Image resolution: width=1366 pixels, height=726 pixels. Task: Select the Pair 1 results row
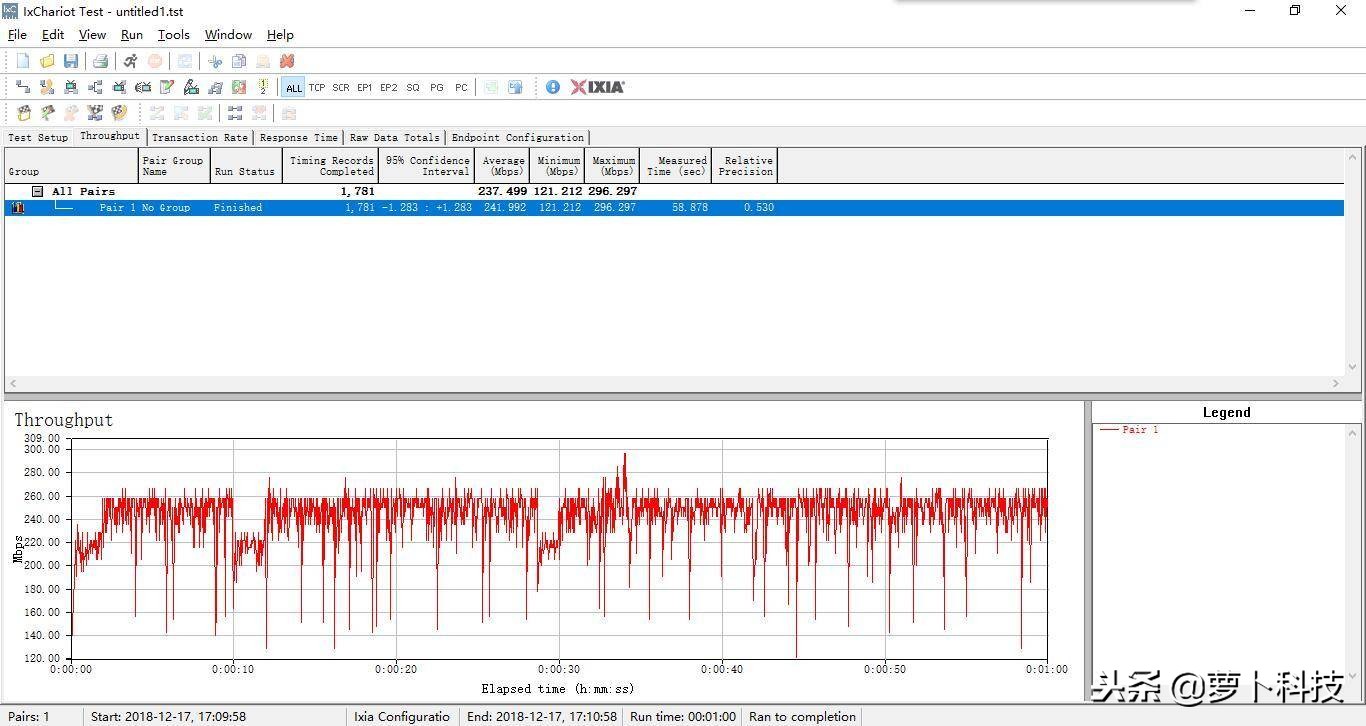tap(400, 207)
